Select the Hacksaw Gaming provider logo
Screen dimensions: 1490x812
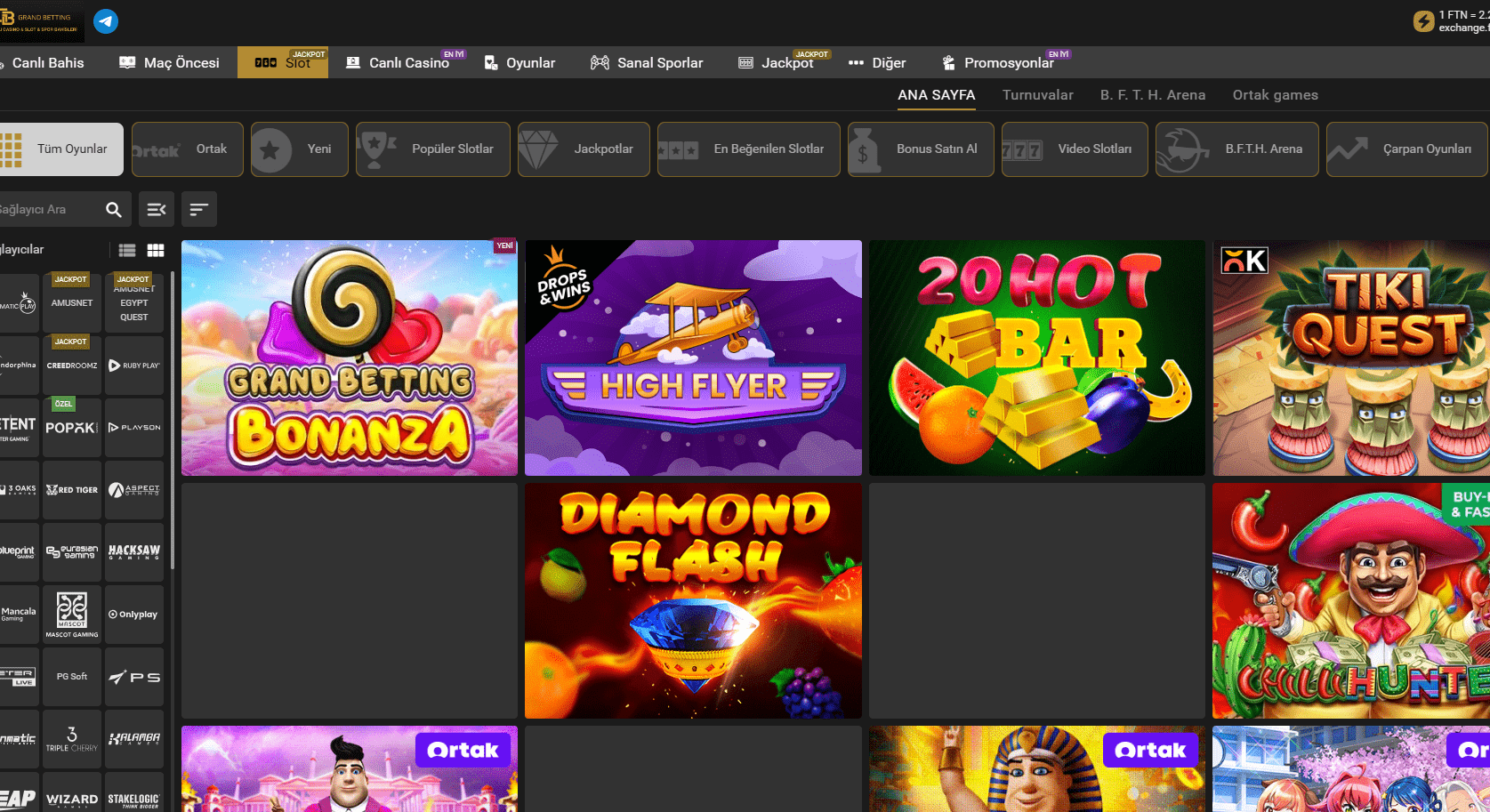click(x=134, y=552)
